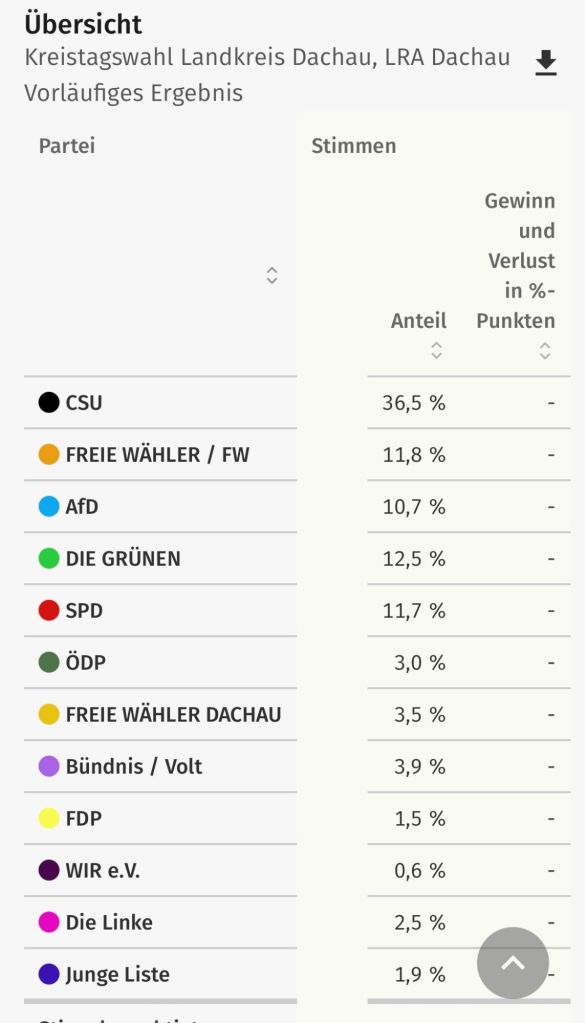Sort table by Partei column arrows
The width and height of the screenshot is (585, 1023).
point(272,275)
